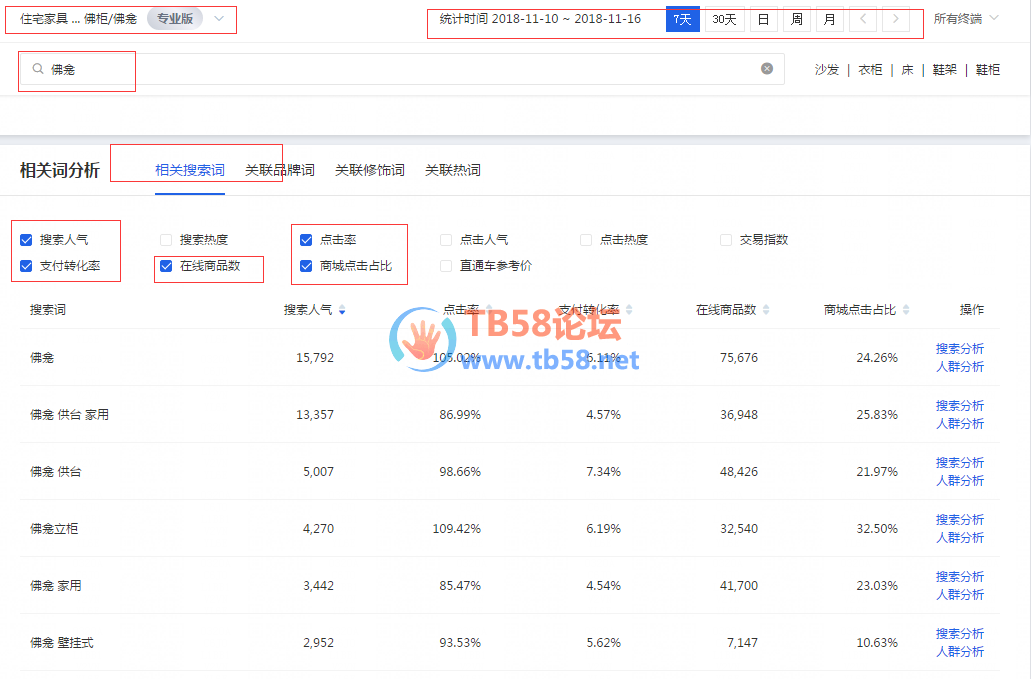Click the 沙发 suggested keyword
1031x679 pixels.
827,70
